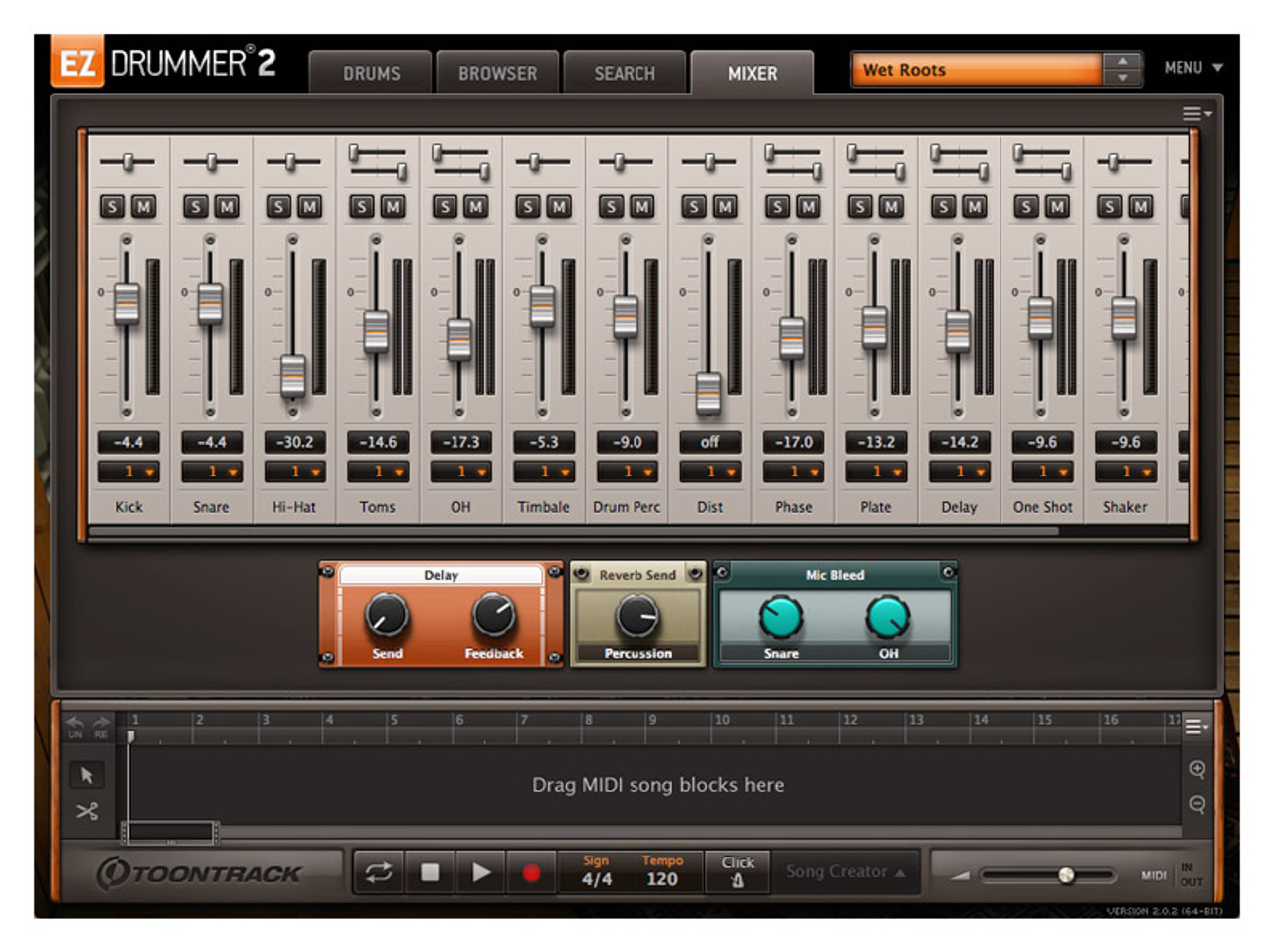Click the Delay Feedback knob
Image resolution: width=1273 pixels, height=952 pixels.
[493, 615]
